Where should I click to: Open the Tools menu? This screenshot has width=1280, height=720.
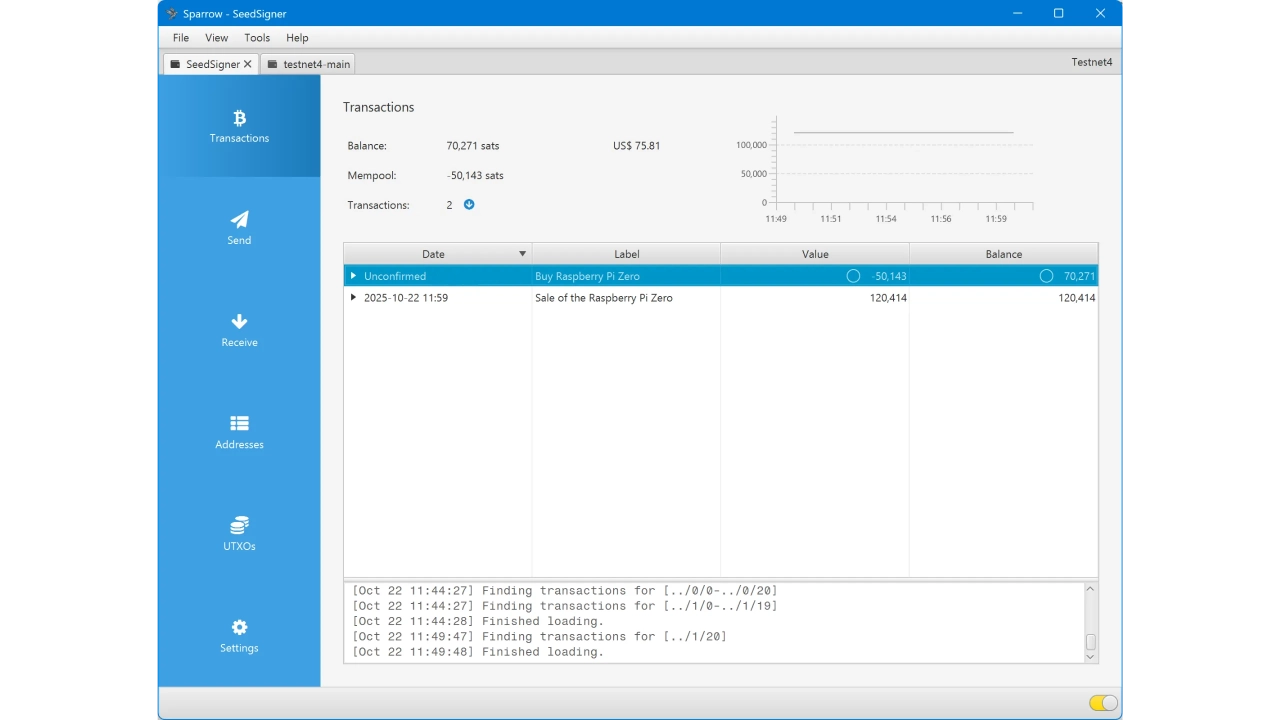click(257, 38)
